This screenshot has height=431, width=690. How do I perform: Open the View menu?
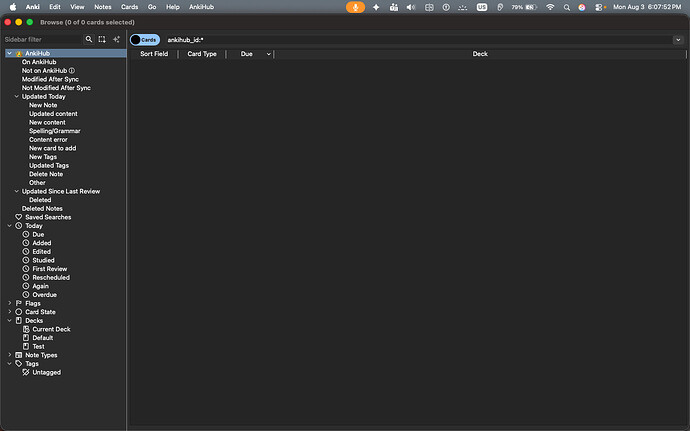[x=77, y=7]
